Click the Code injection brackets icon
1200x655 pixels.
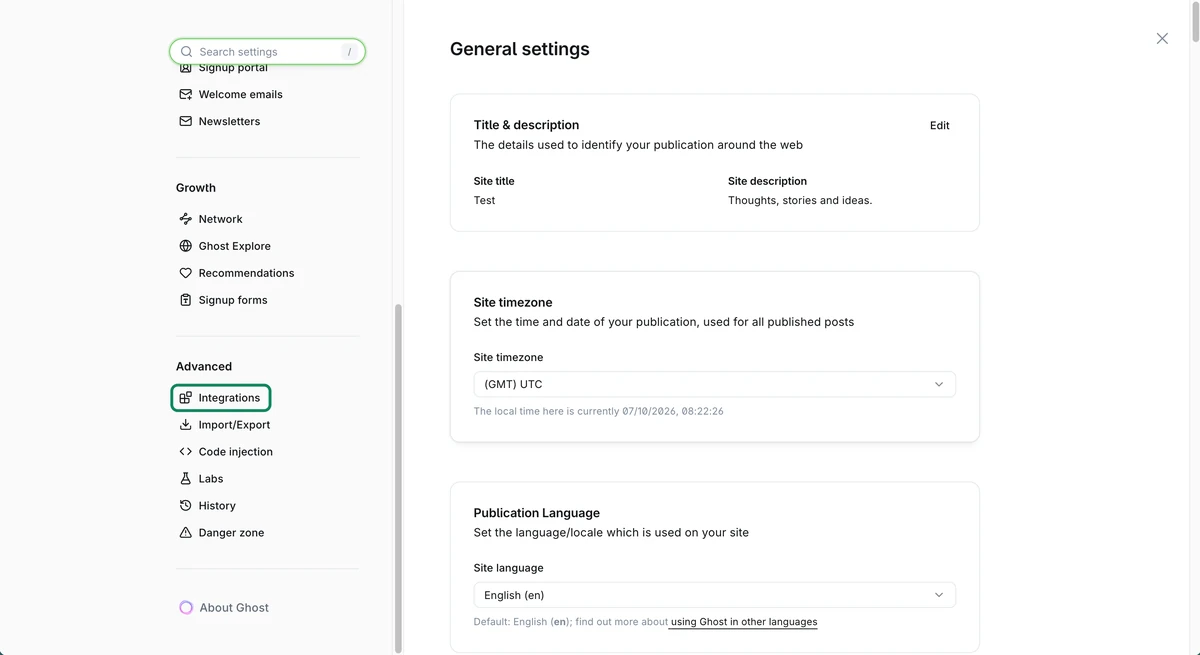point(185,452)
